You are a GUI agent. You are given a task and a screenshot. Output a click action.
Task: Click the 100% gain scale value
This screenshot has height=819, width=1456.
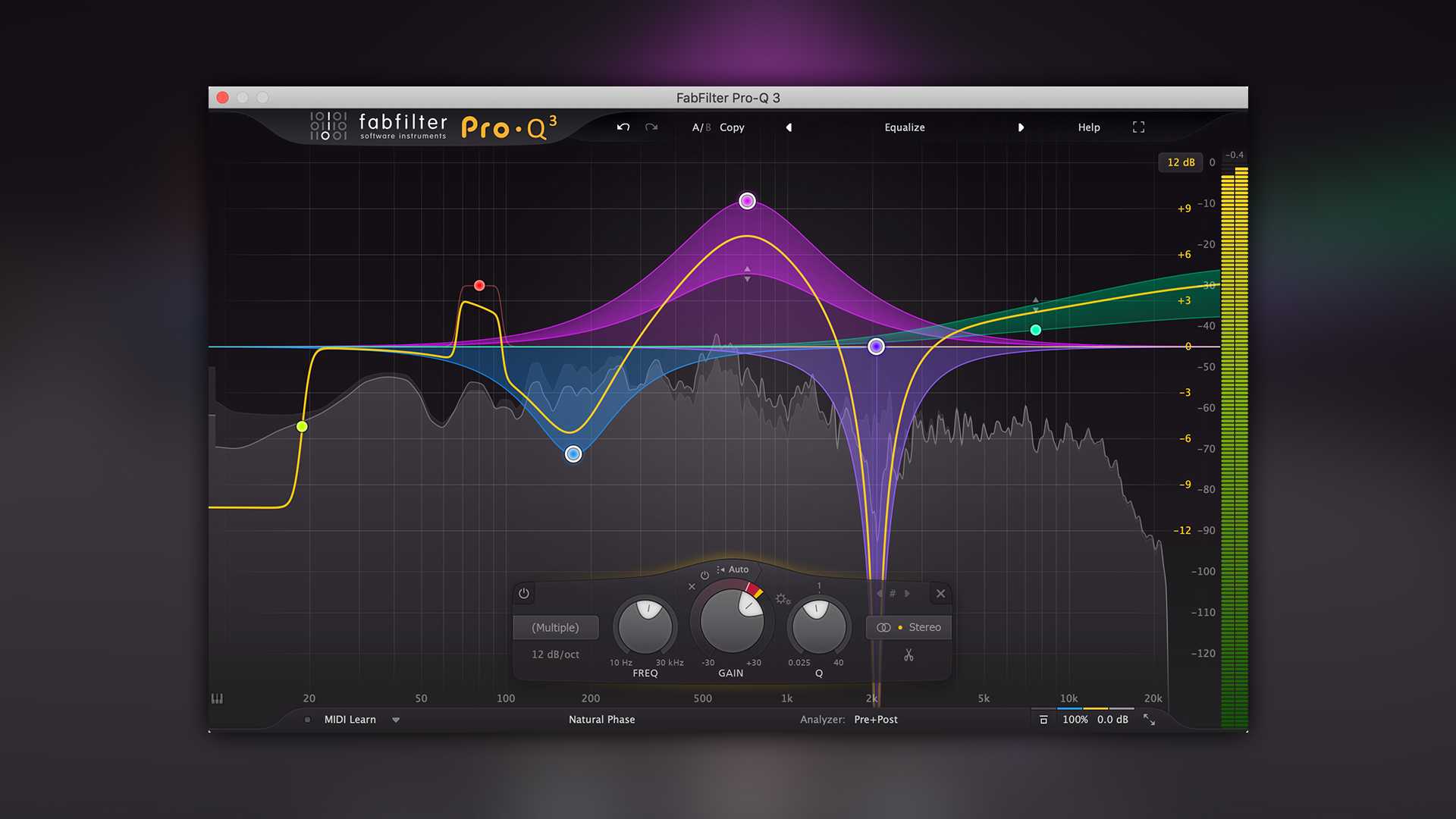tap(1075, 720)
